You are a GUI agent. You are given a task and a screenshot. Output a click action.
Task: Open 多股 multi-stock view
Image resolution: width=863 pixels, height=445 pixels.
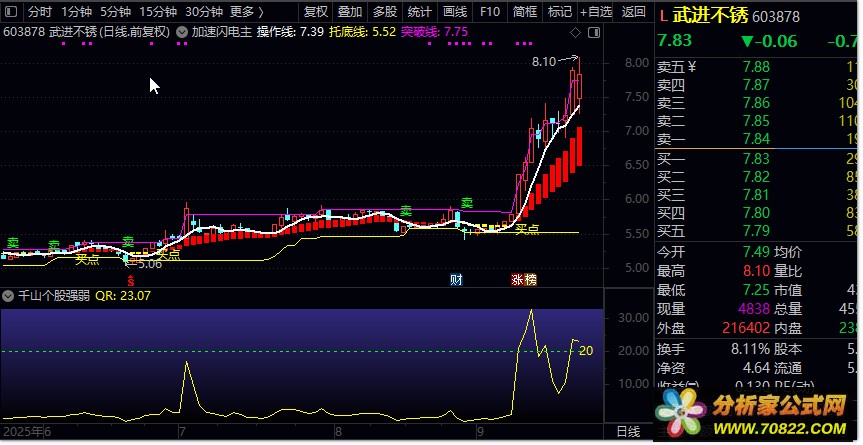click(x=385, y=12)
